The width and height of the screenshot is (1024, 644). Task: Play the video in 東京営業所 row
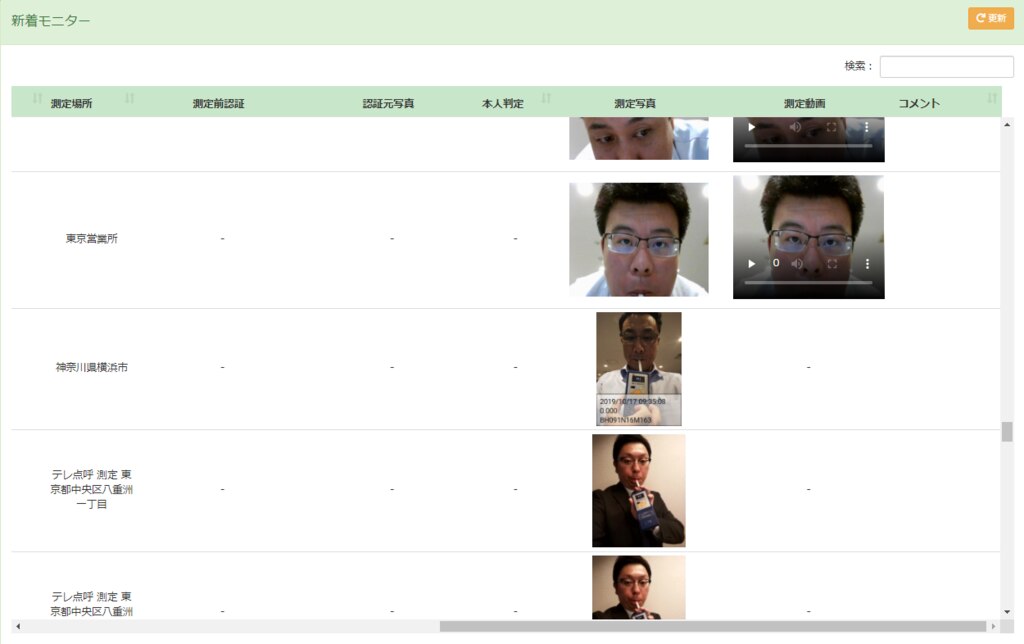coord(752,264)
